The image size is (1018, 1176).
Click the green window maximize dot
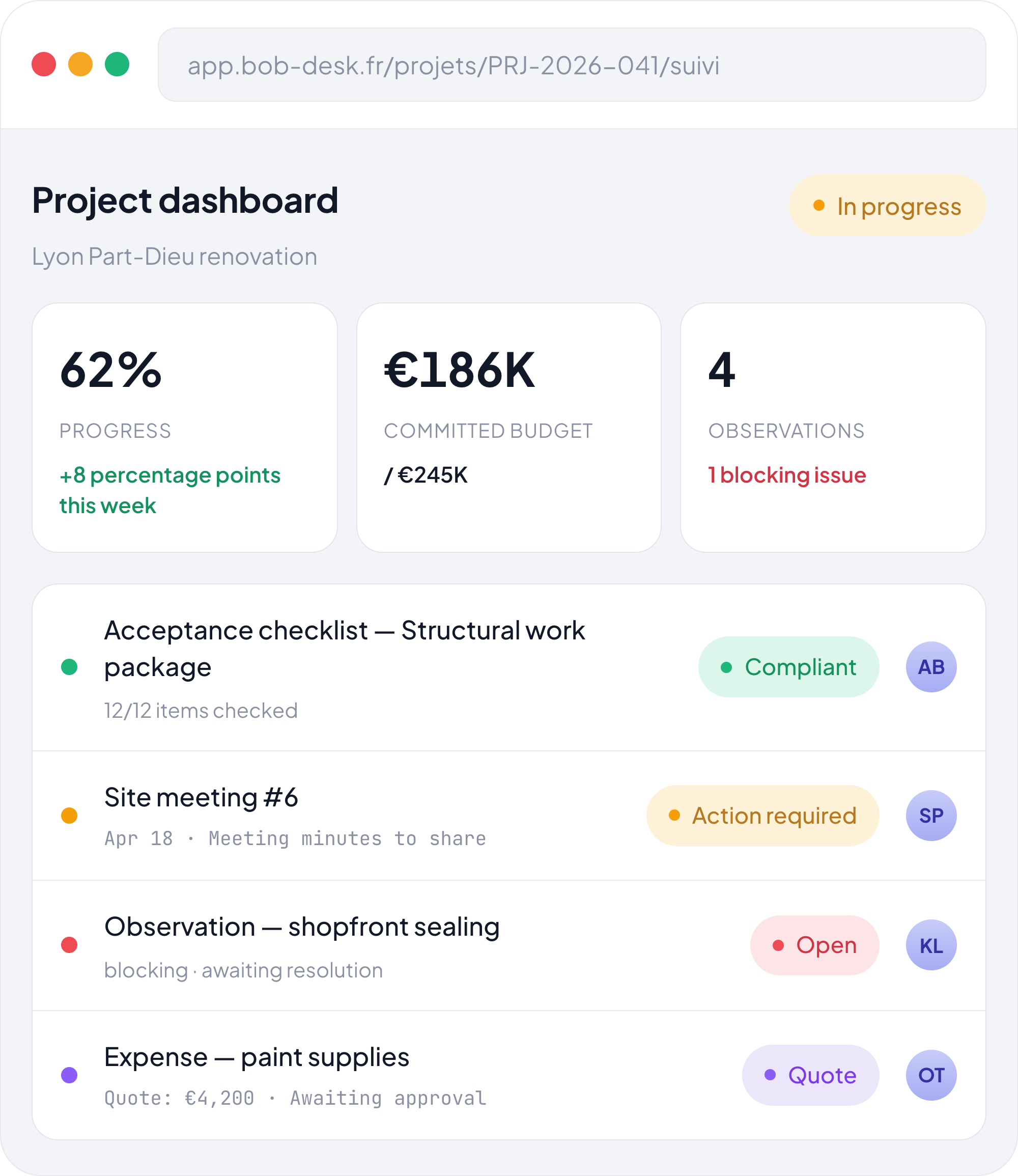[x=117, y=64]
